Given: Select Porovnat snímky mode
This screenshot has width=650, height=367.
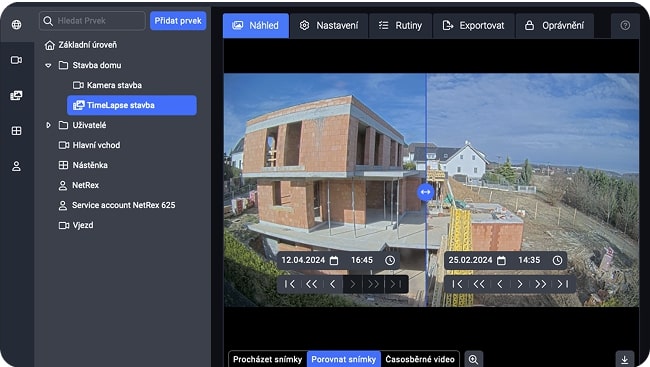Looking at the screenshot, I should pyautogui.click(x=344, y=359).
